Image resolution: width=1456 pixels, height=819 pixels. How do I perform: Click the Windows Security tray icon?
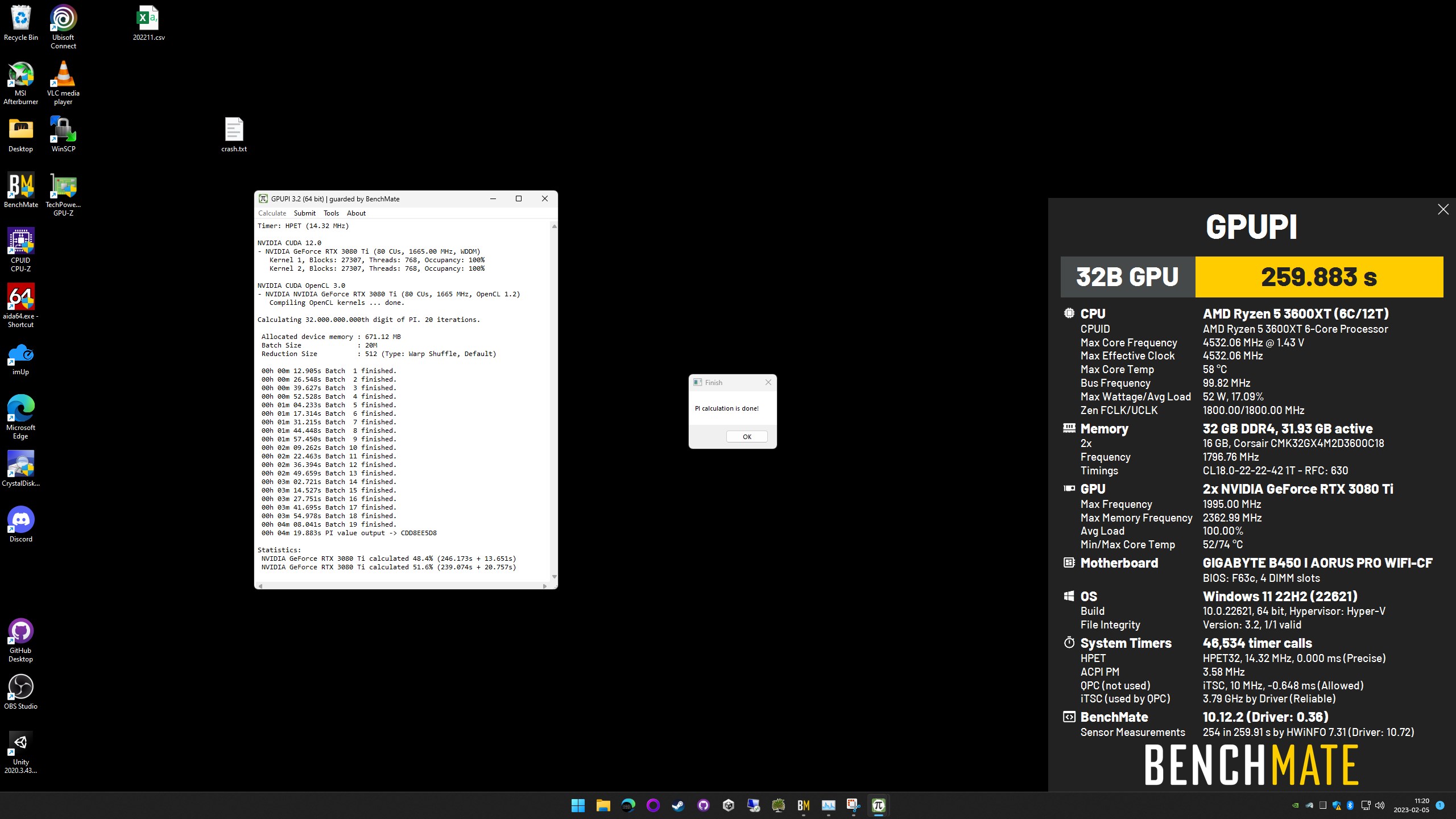point(1337,805)
